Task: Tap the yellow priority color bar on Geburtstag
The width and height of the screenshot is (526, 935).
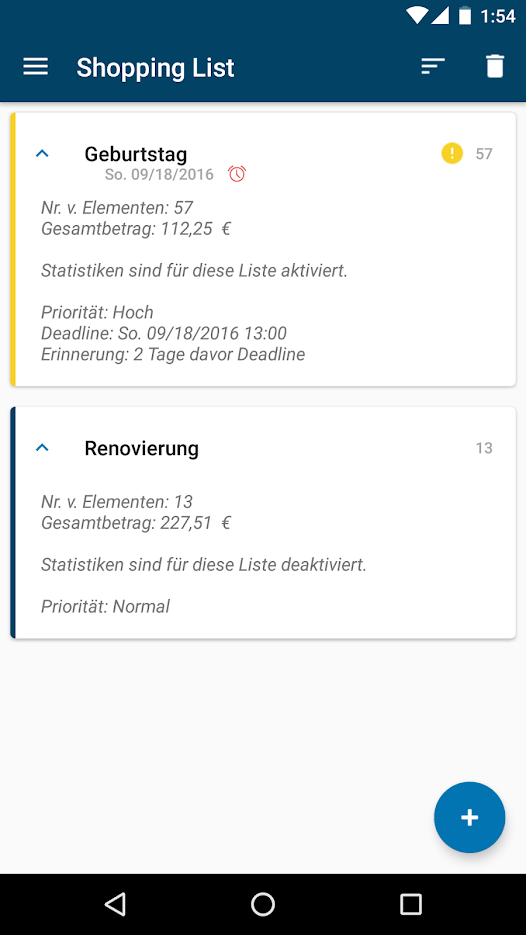Action: pos(13,249)
